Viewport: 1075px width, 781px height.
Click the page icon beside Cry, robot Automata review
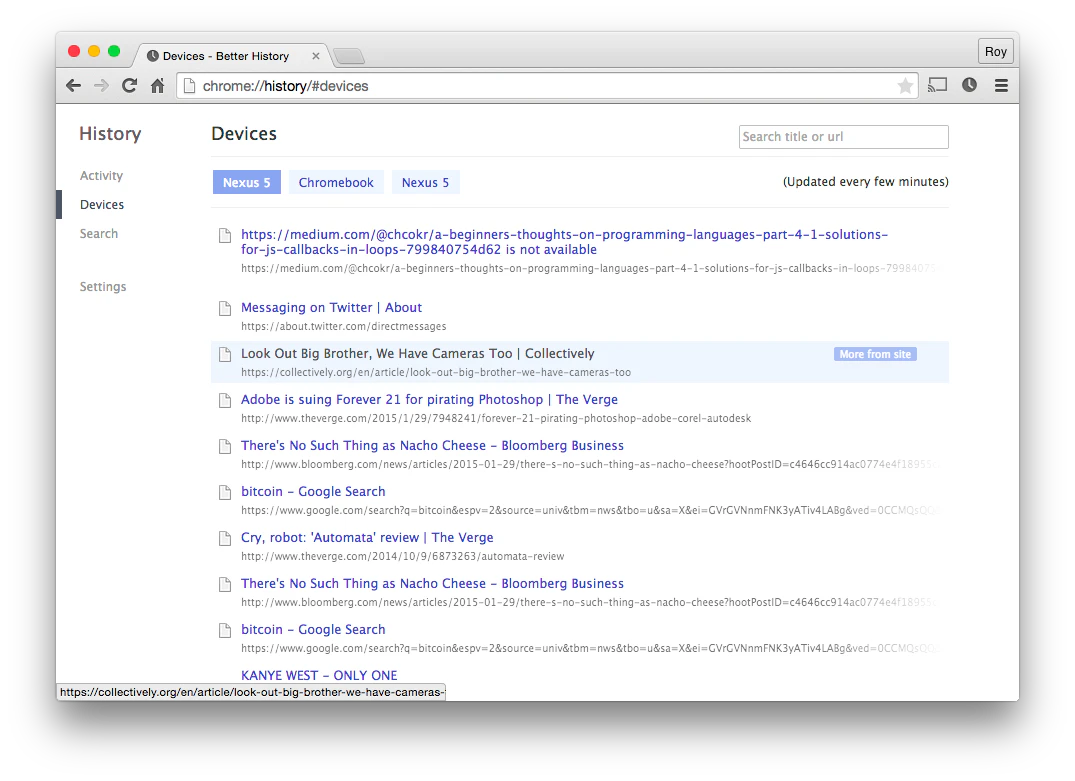point(225,538)
